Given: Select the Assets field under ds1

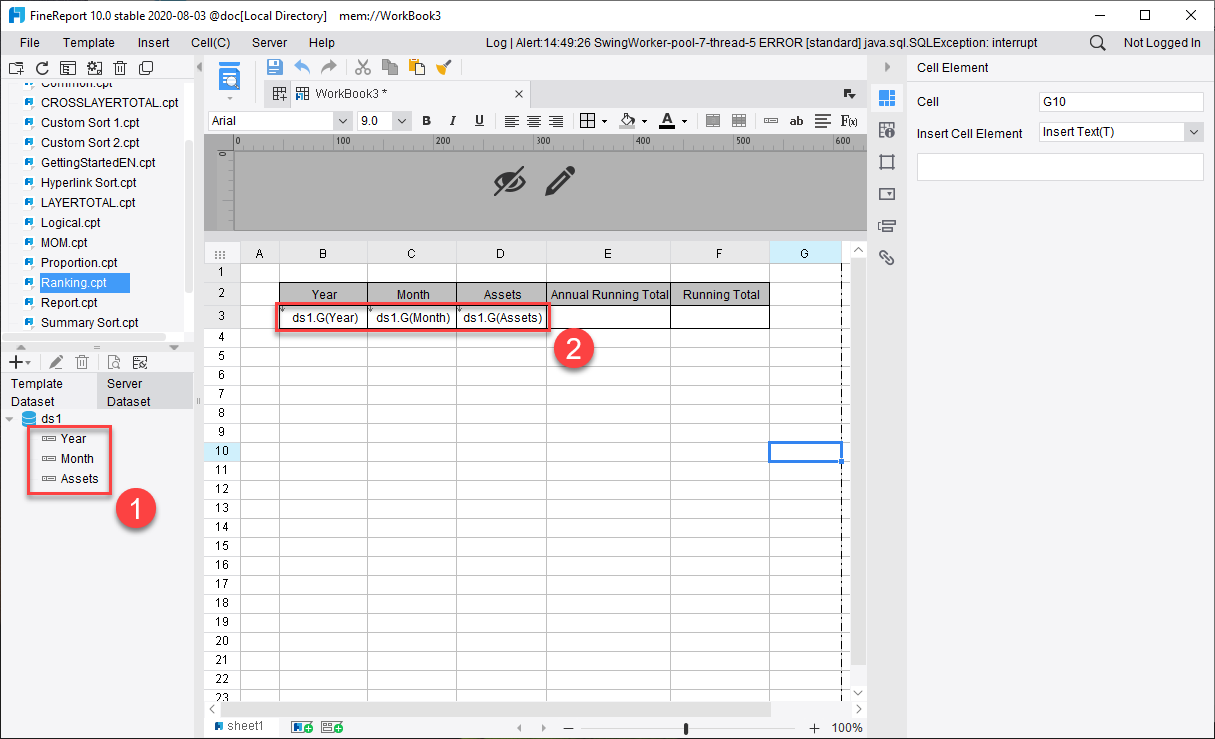Looking at the screenshot, I should coord(79,479).
